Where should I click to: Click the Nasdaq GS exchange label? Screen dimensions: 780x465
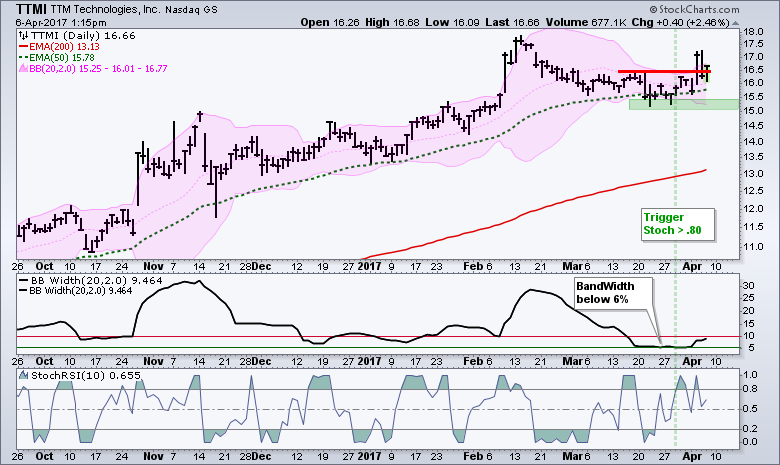(192, 9)
